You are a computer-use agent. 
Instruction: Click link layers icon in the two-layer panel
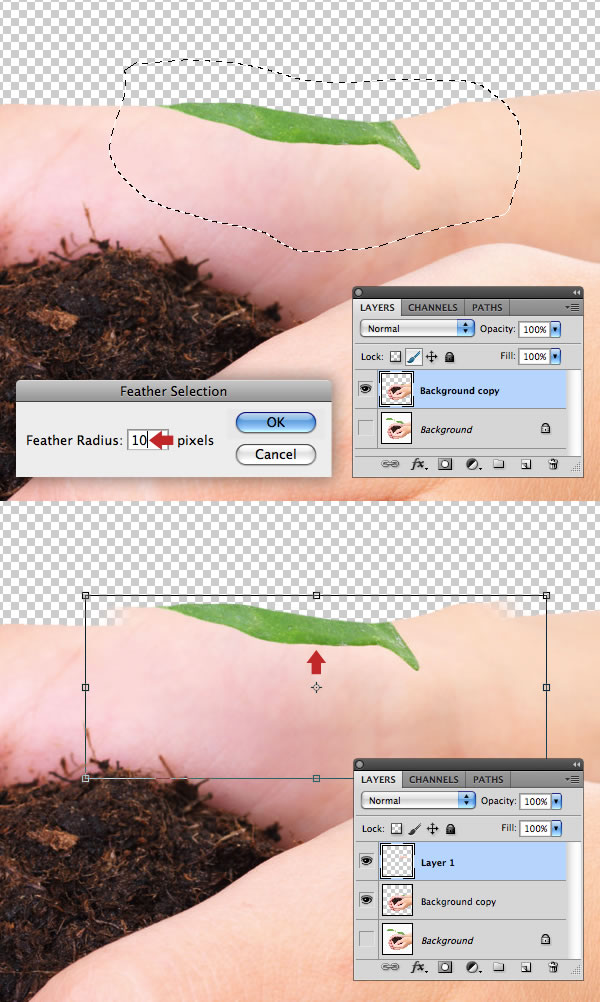[x=389, y=464]
